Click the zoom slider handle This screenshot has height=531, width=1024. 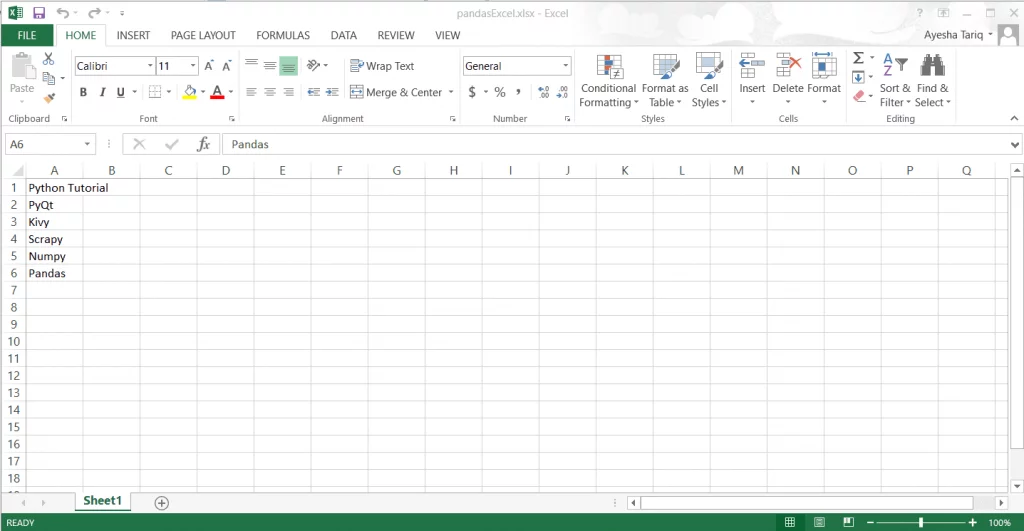tap(921, 523)
